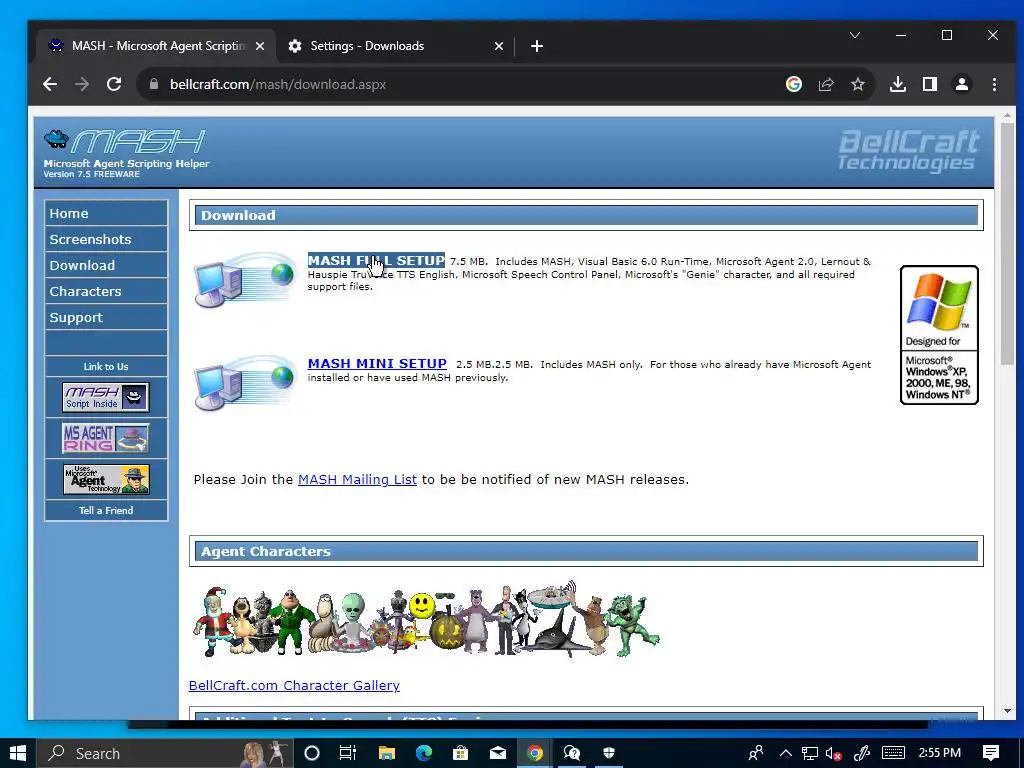
Task: Open Screenshots in the MASH sidebar
Action: click(106, 240)
